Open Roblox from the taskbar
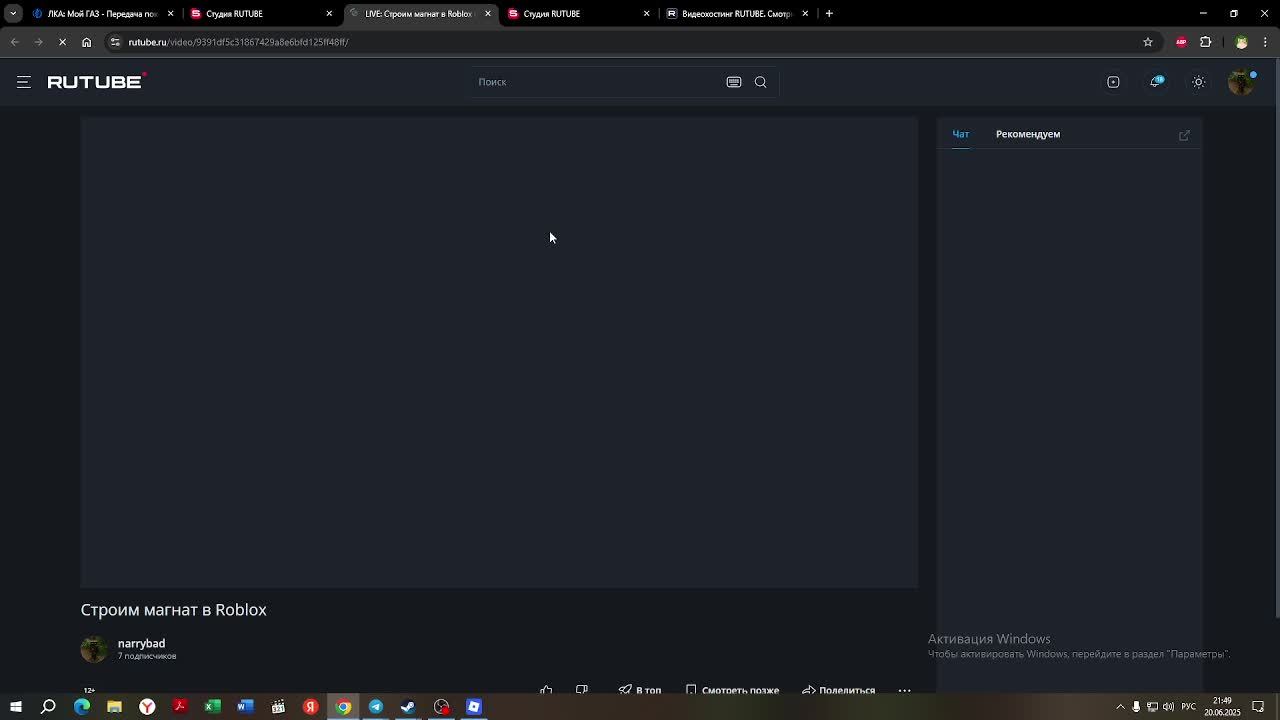Image resolution: width=1280 pixels, height=720 pixels. (x=474, y=707)
